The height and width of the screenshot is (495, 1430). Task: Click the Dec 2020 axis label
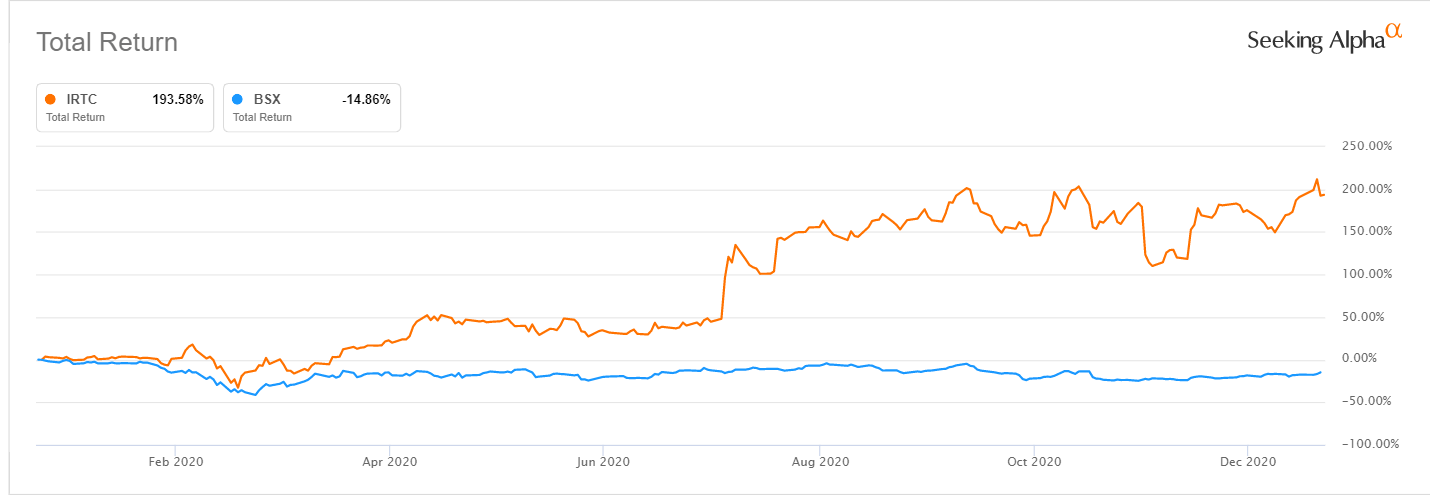pos(1248,462)
